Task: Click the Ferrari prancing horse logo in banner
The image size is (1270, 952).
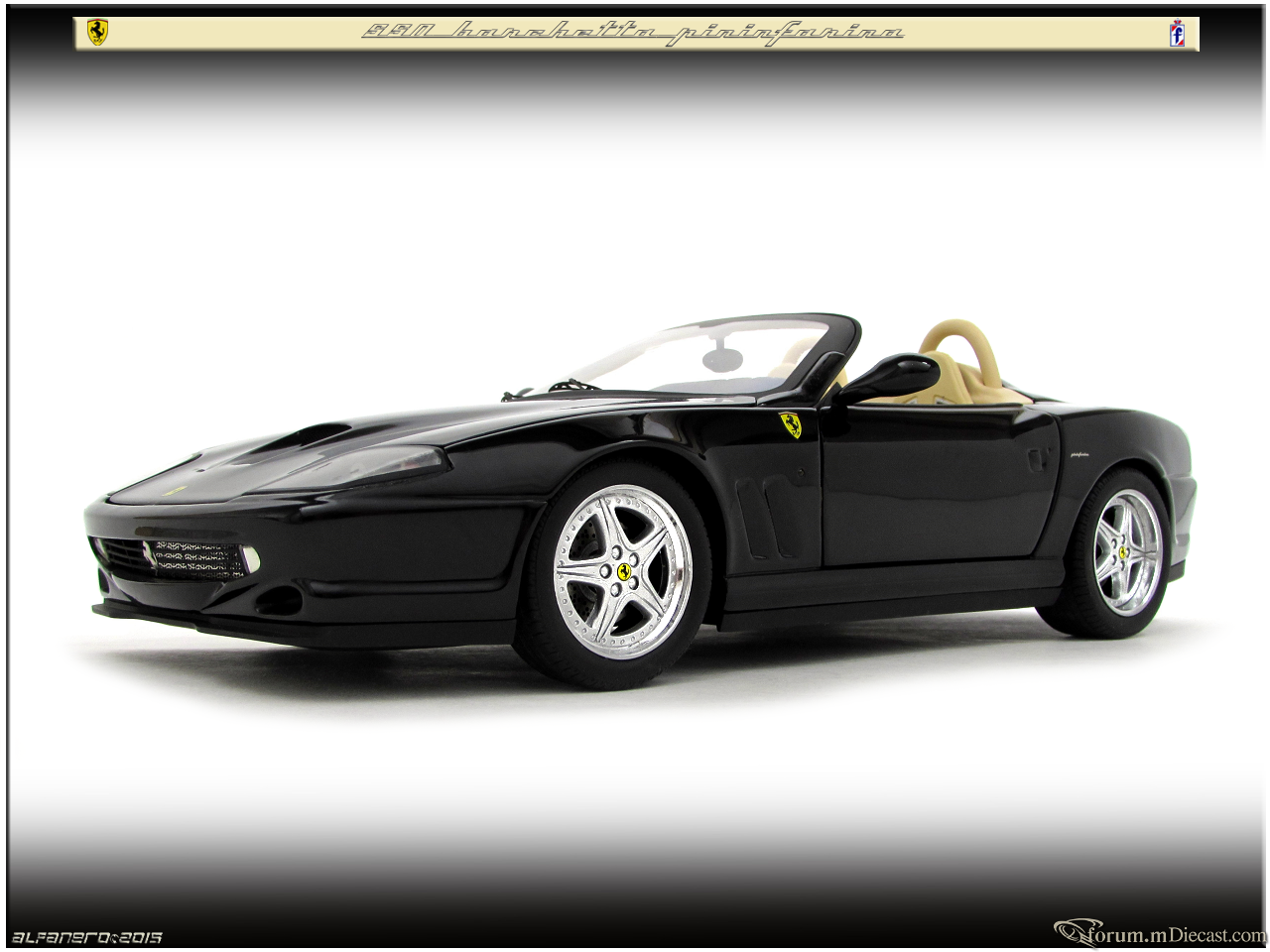Action: pos(97,33)
